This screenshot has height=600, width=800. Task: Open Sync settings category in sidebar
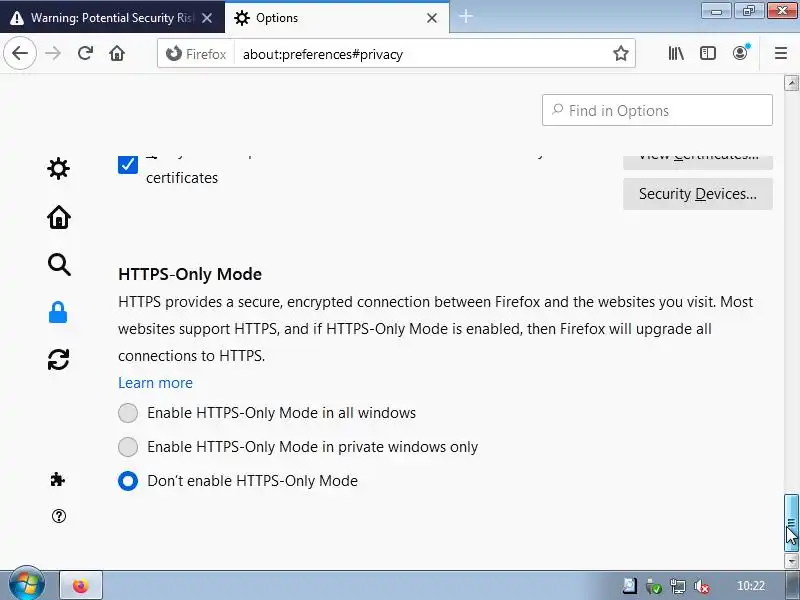(x=58, y=359)
